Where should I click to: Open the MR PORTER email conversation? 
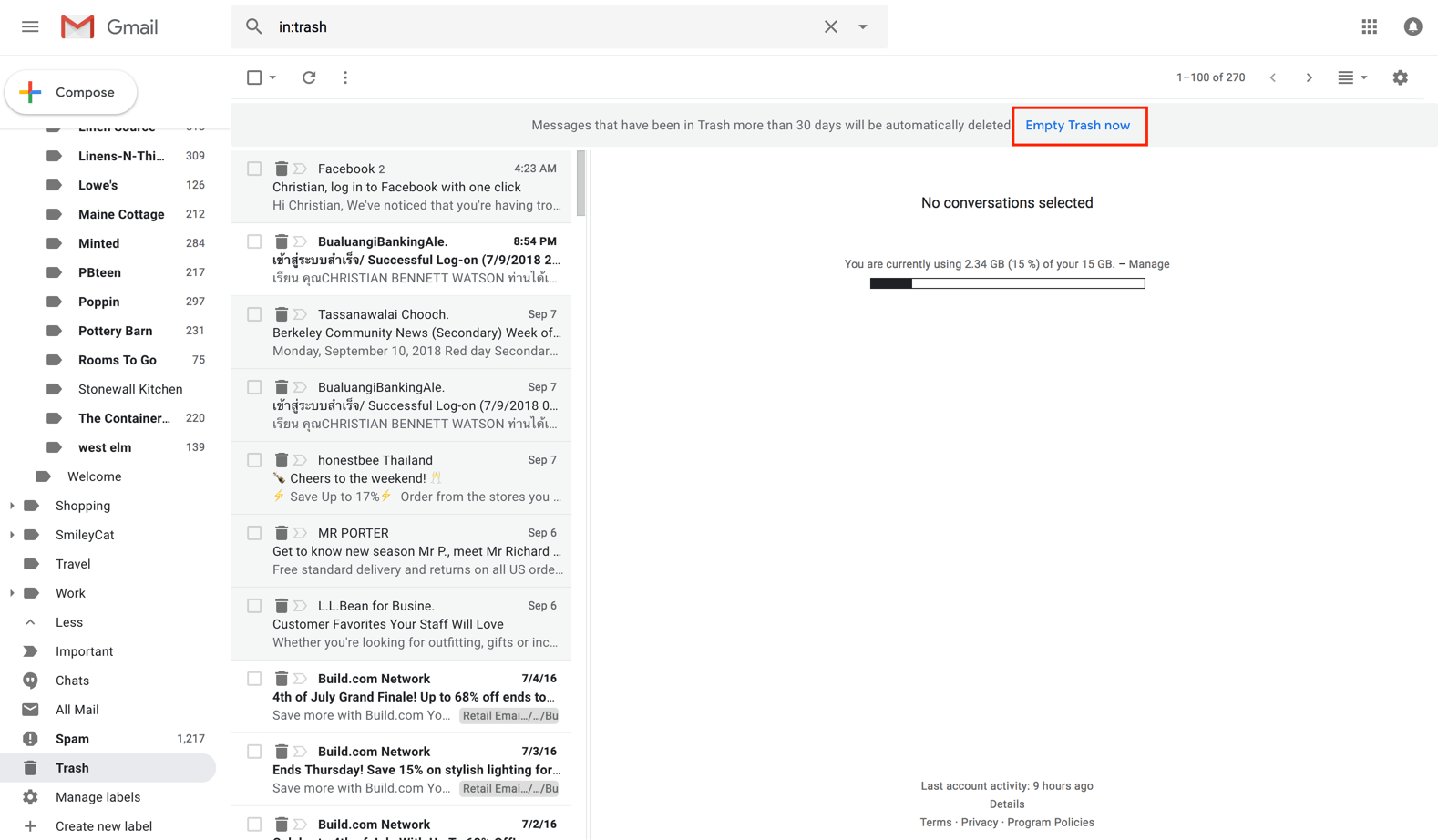click(401, 551)
